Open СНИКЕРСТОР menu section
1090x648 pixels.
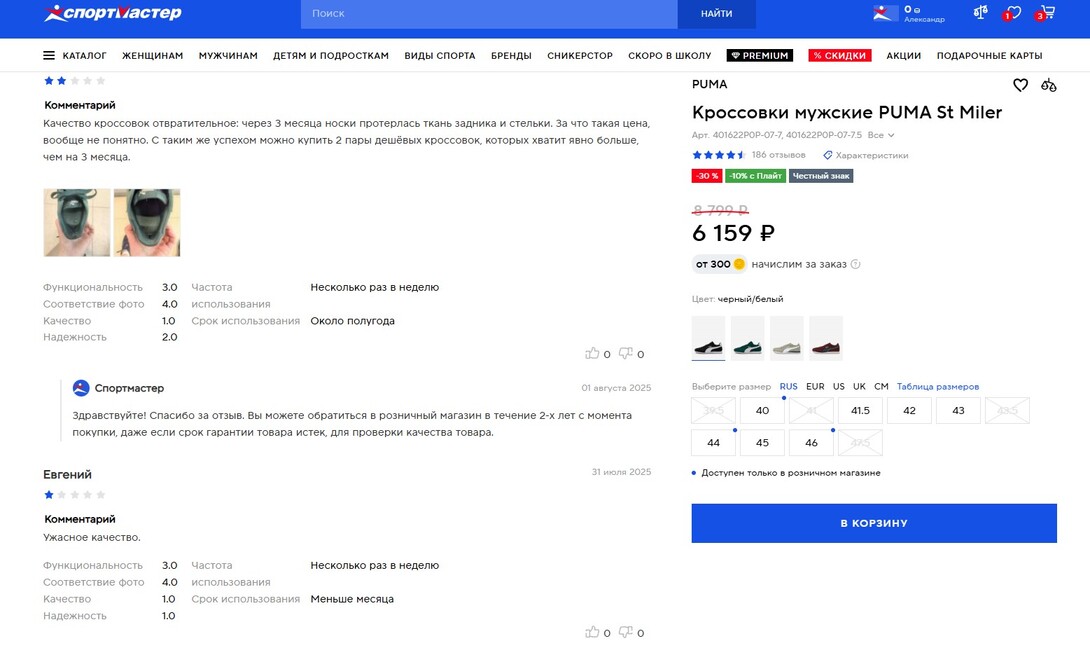pyautogui.click(x=580, y=56)
